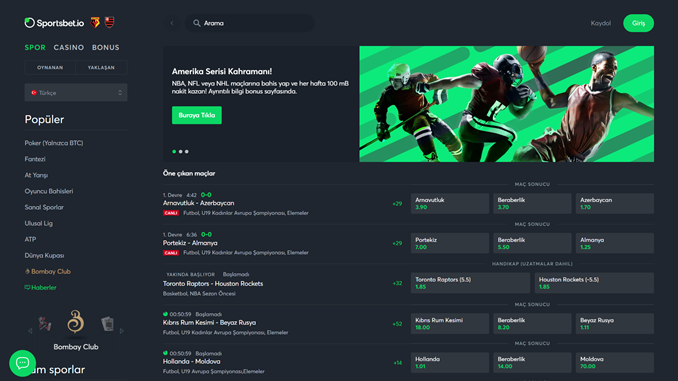Show previous item in casino carousel

[30, 331]
